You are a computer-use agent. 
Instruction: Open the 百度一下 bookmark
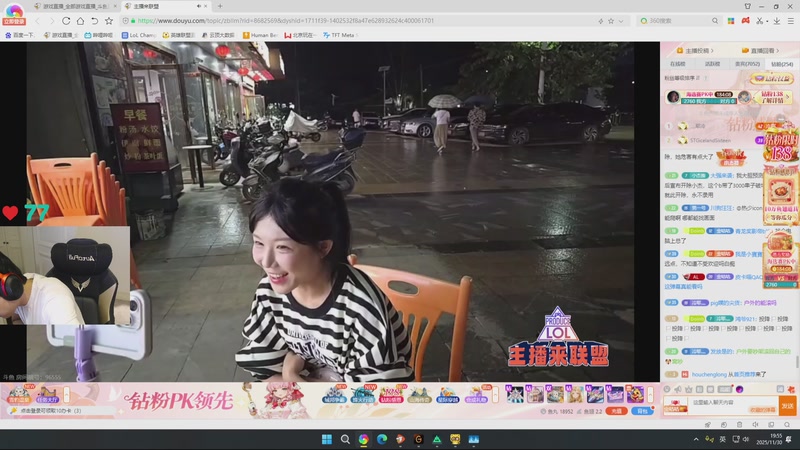pos(19,35)
